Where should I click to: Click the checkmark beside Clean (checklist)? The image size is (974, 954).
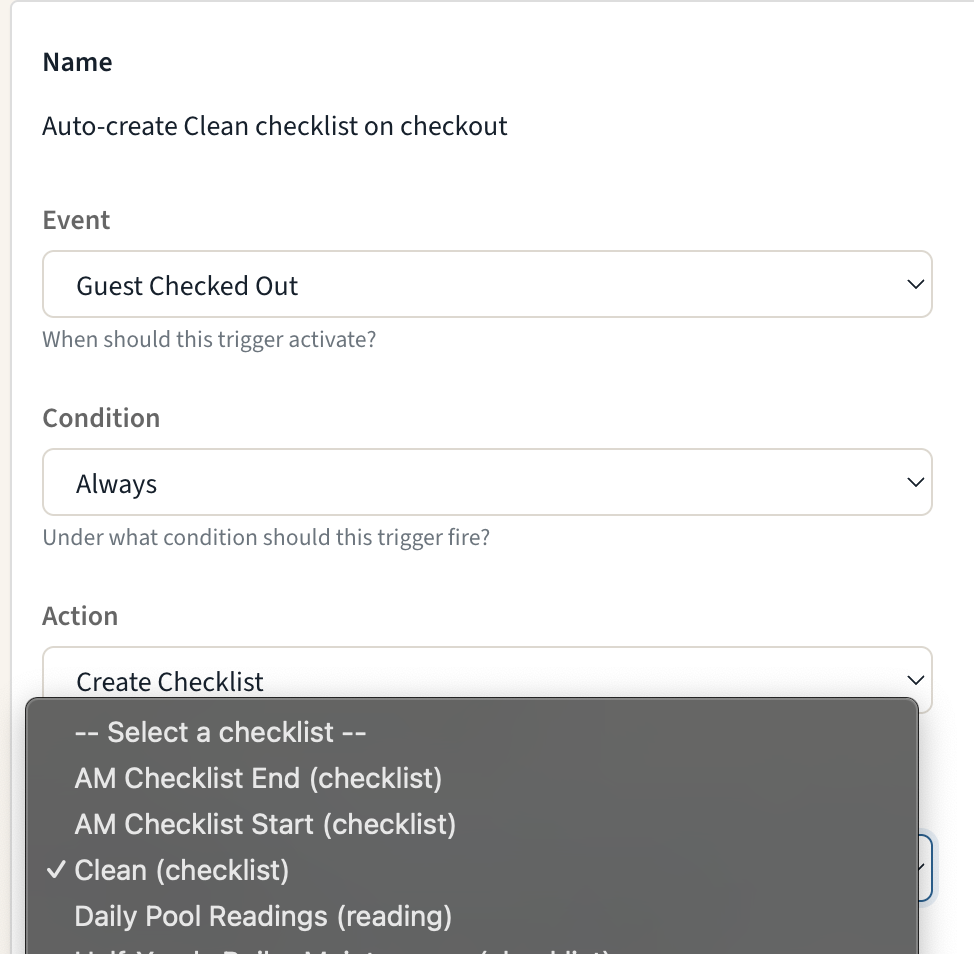pos(56,870)
